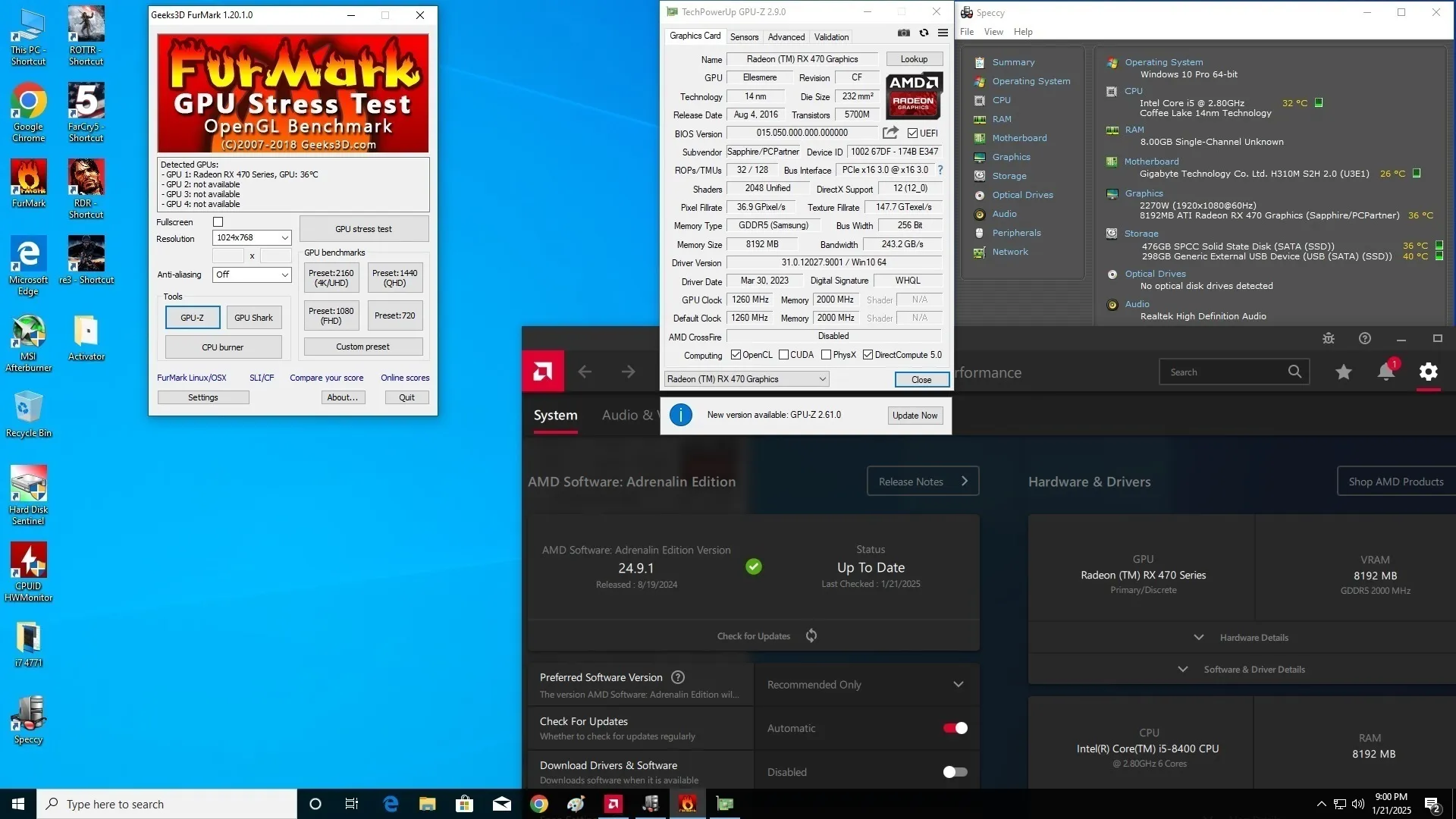Open FurMark Resolution dropdown
Screen dimensions: 1456x819
(252, 238)
